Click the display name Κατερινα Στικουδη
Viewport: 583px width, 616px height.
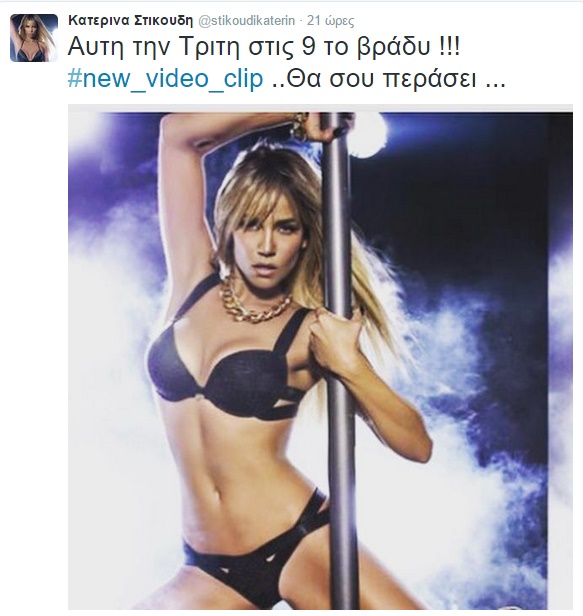pyautogui.click(x=130, y=20)
